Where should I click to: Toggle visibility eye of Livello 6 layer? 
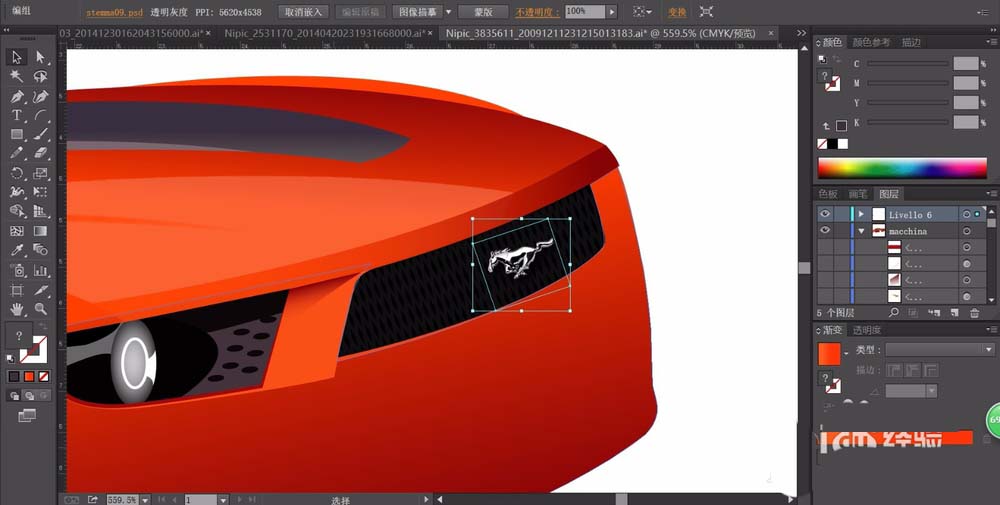point(825,214)
